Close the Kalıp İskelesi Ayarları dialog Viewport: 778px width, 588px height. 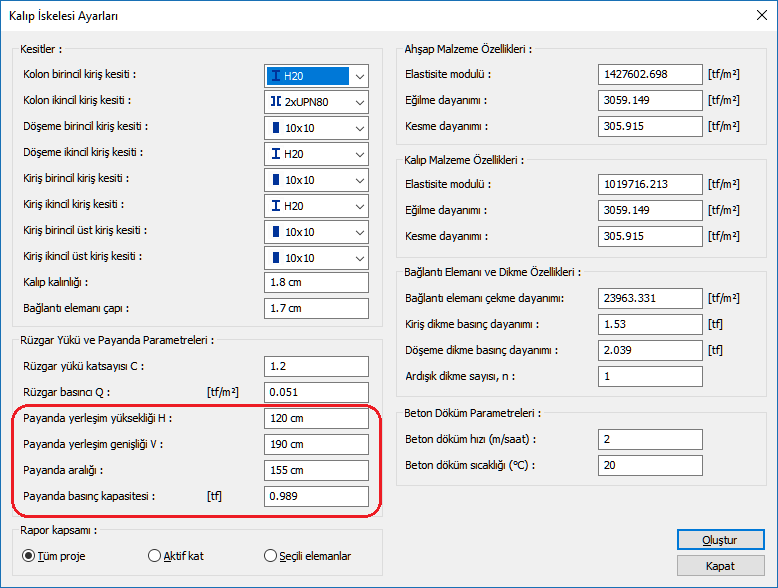tap(755, 15)
